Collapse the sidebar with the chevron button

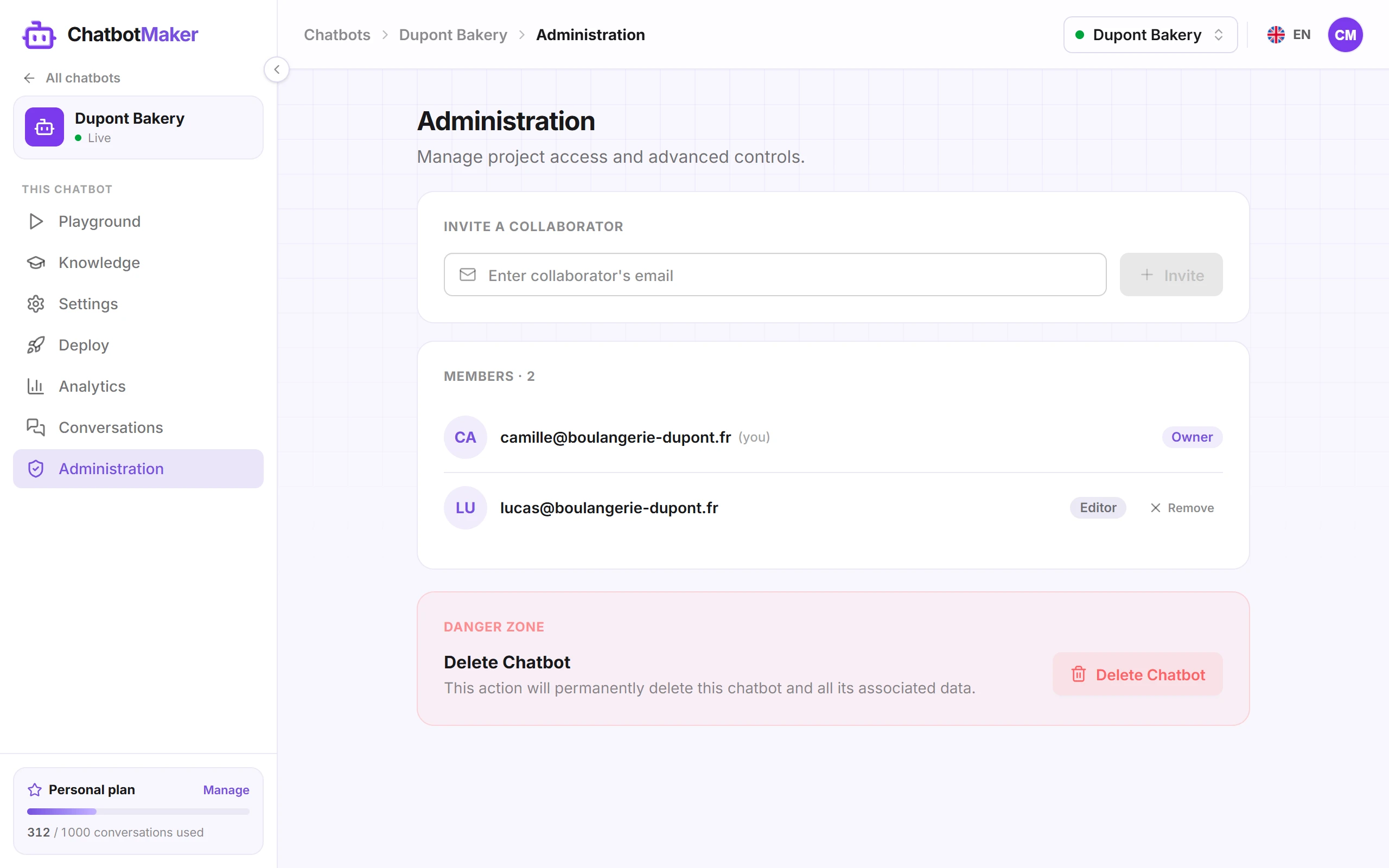(x=277, y=69)
